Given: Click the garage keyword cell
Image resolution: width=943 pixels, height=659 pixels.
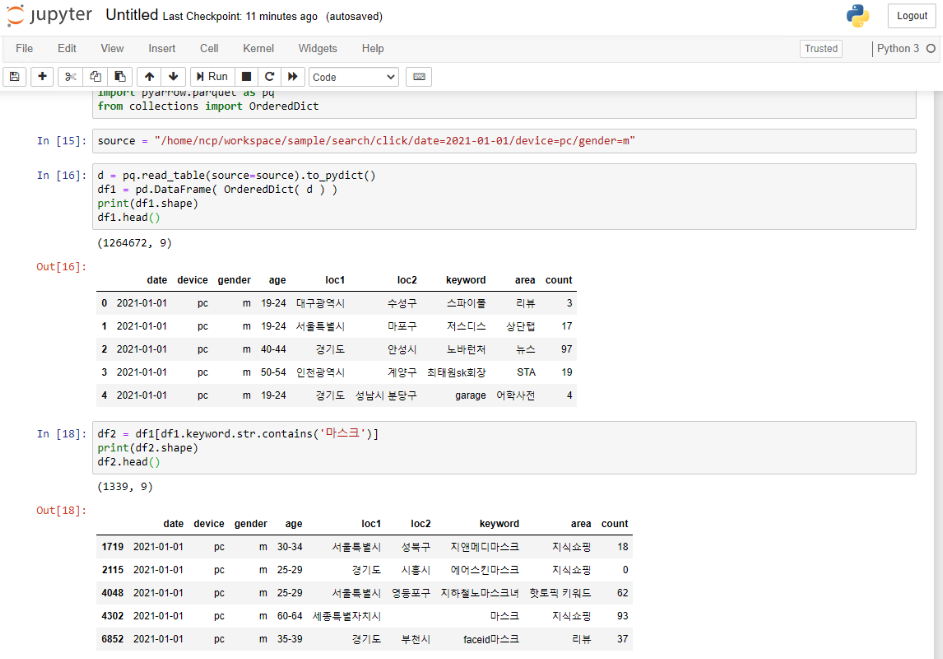Looking at the screenshot, I should (470, 396).
